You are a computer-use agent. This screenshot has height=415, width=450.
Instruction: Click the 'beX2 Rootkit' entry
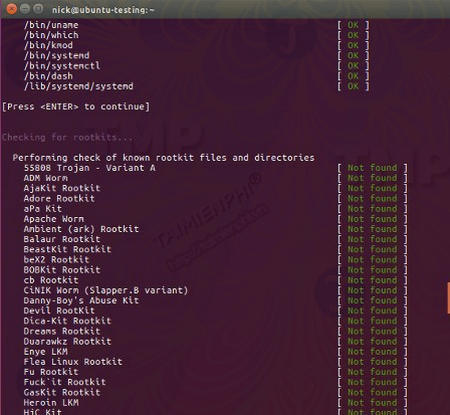[x=56, y=260]
